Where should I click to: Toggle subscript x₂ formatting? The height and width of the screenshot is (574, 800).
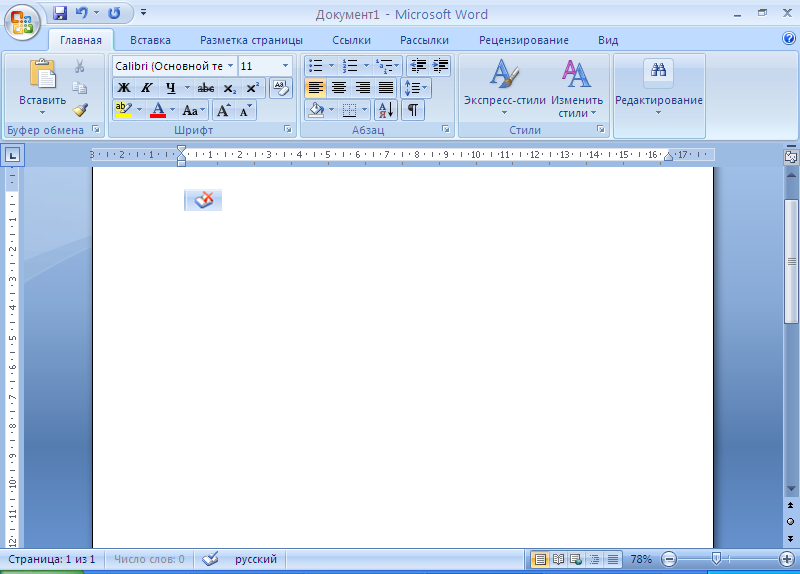coord(230,88)
